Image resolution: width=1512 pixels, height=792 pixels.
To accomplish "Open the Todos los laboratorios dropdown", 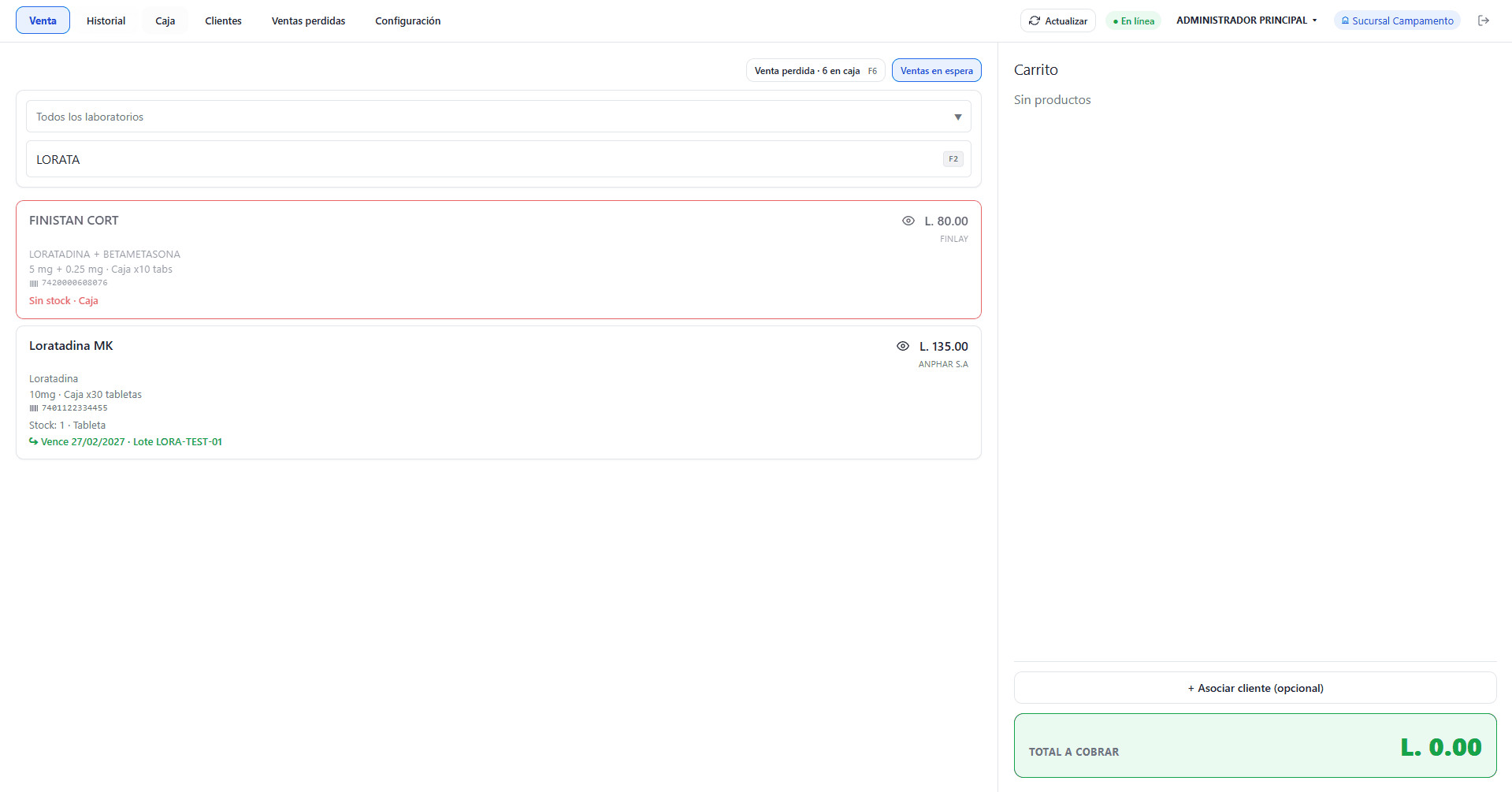I will pos(499,117).
